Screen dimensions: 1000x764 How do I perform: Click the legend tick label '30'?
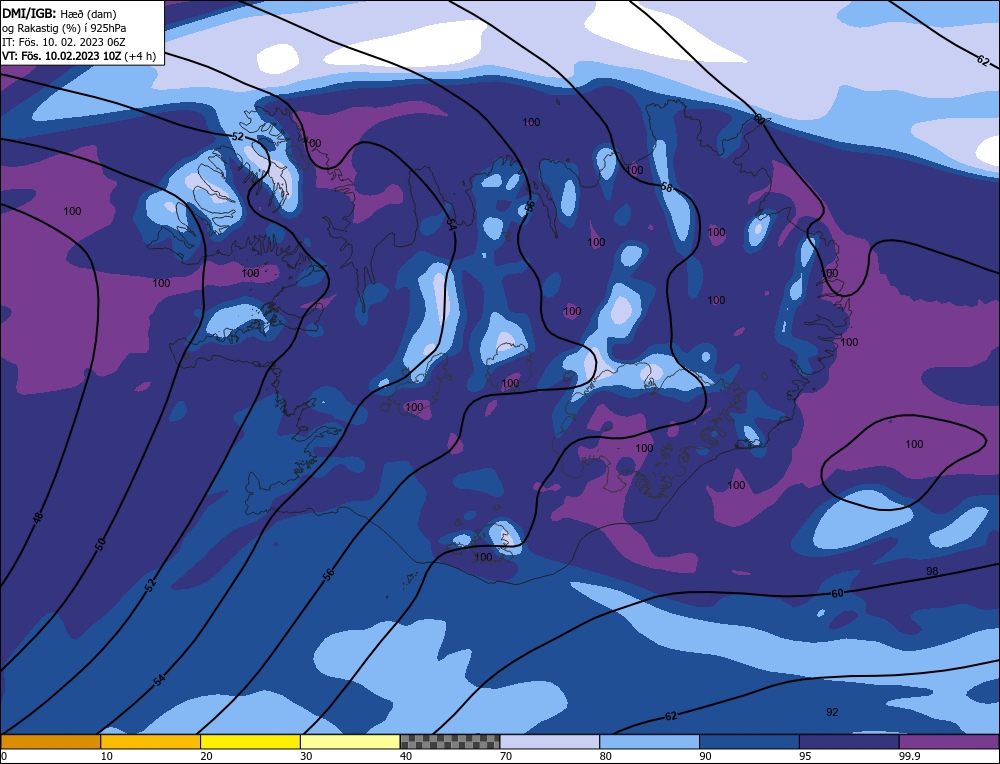point(306,756)
